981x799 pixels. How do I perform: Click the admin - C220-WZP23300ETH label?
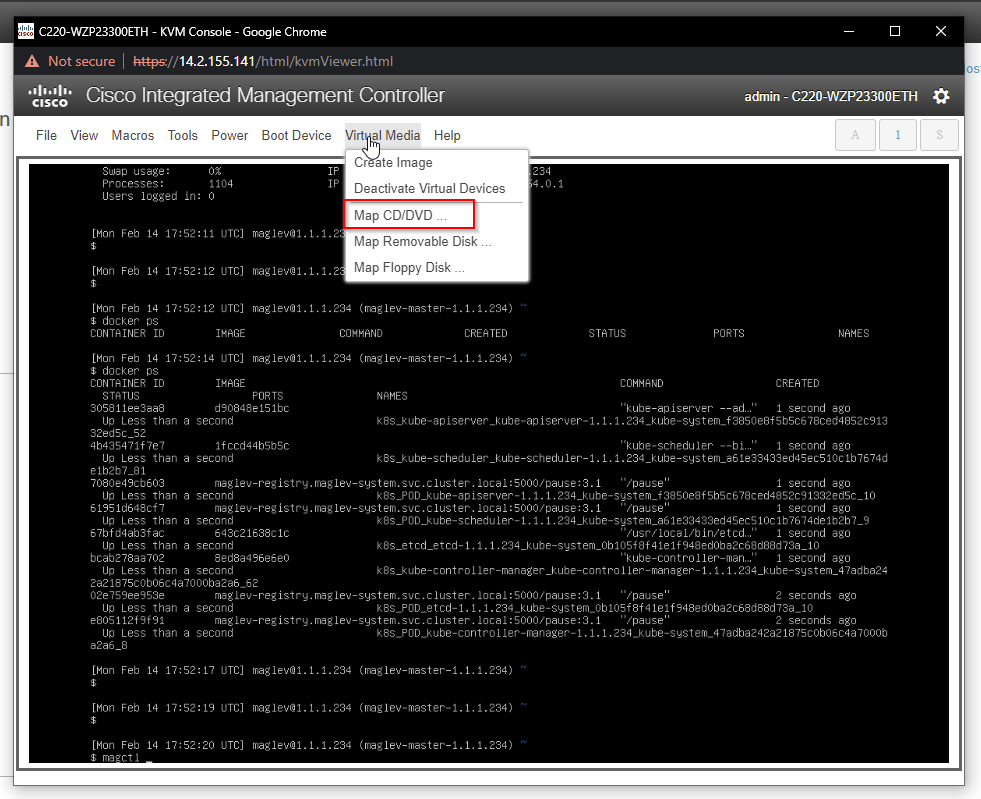[x=831, y=96]
